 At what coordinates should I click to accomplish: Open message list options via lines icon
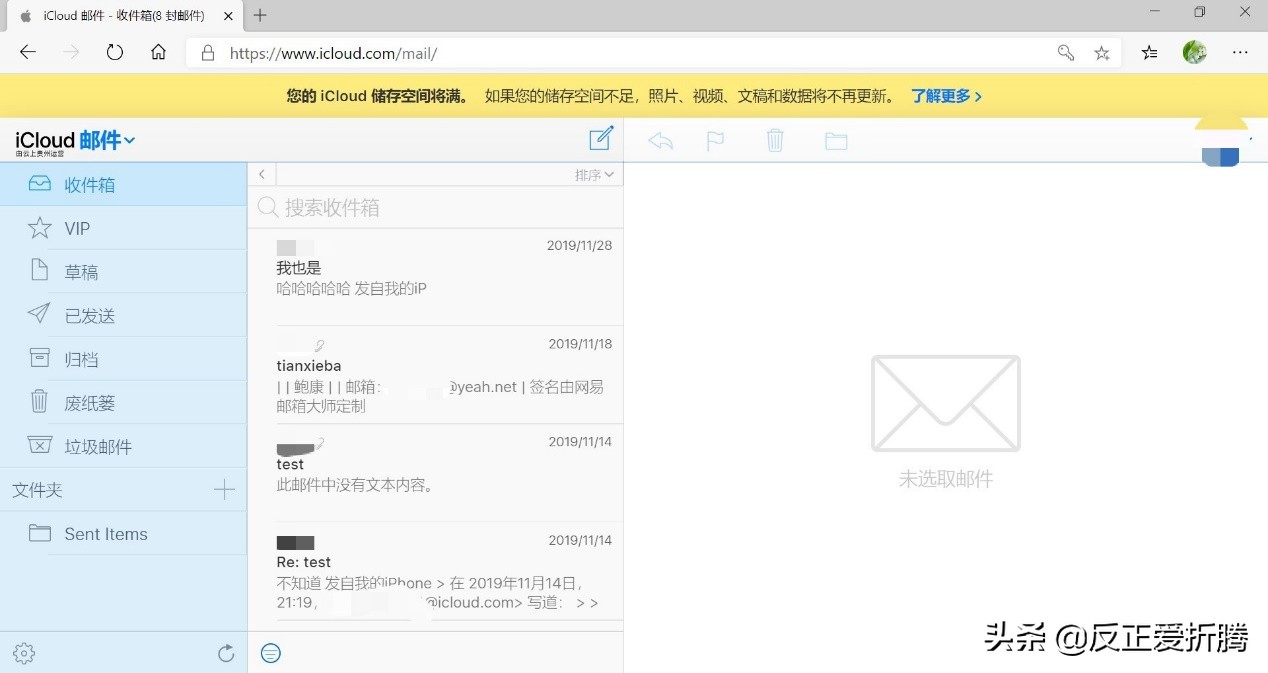click(270, 652)
